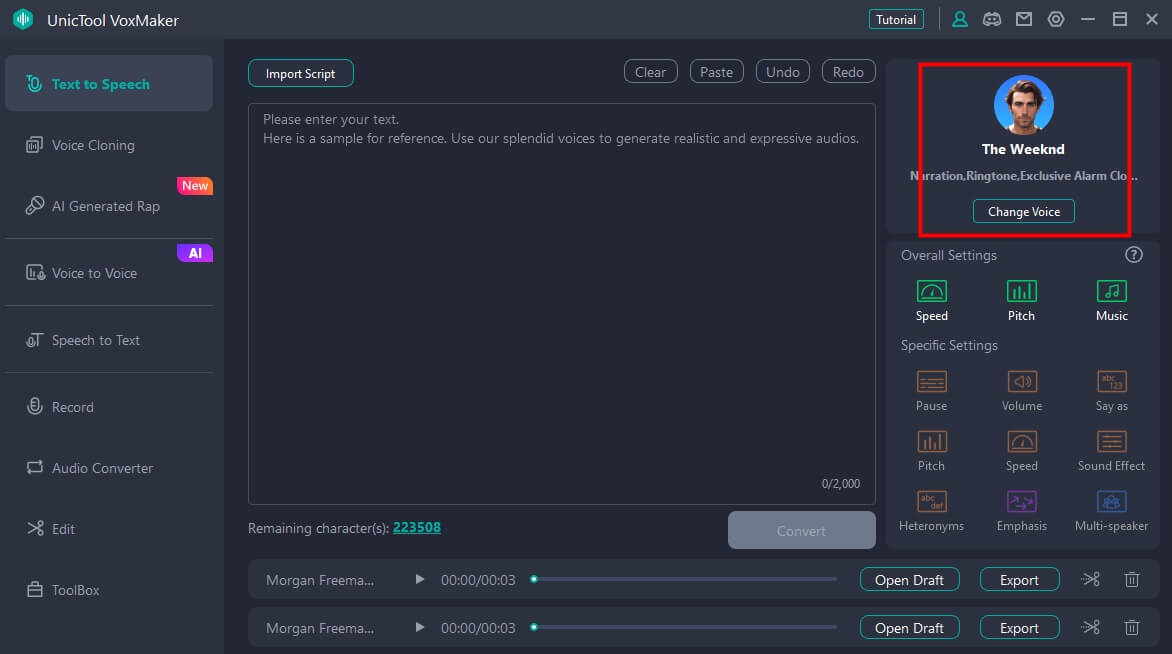This screenshot has height=654, width=1172.
Task: Click the second audio progress slider
Action: pyautogui.click(x=685, y=628)
